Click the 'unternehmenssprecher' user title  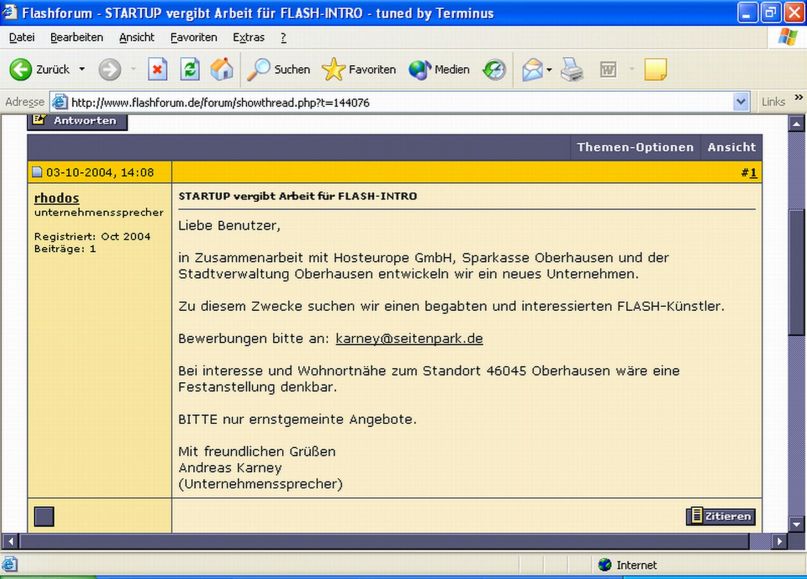99,212
